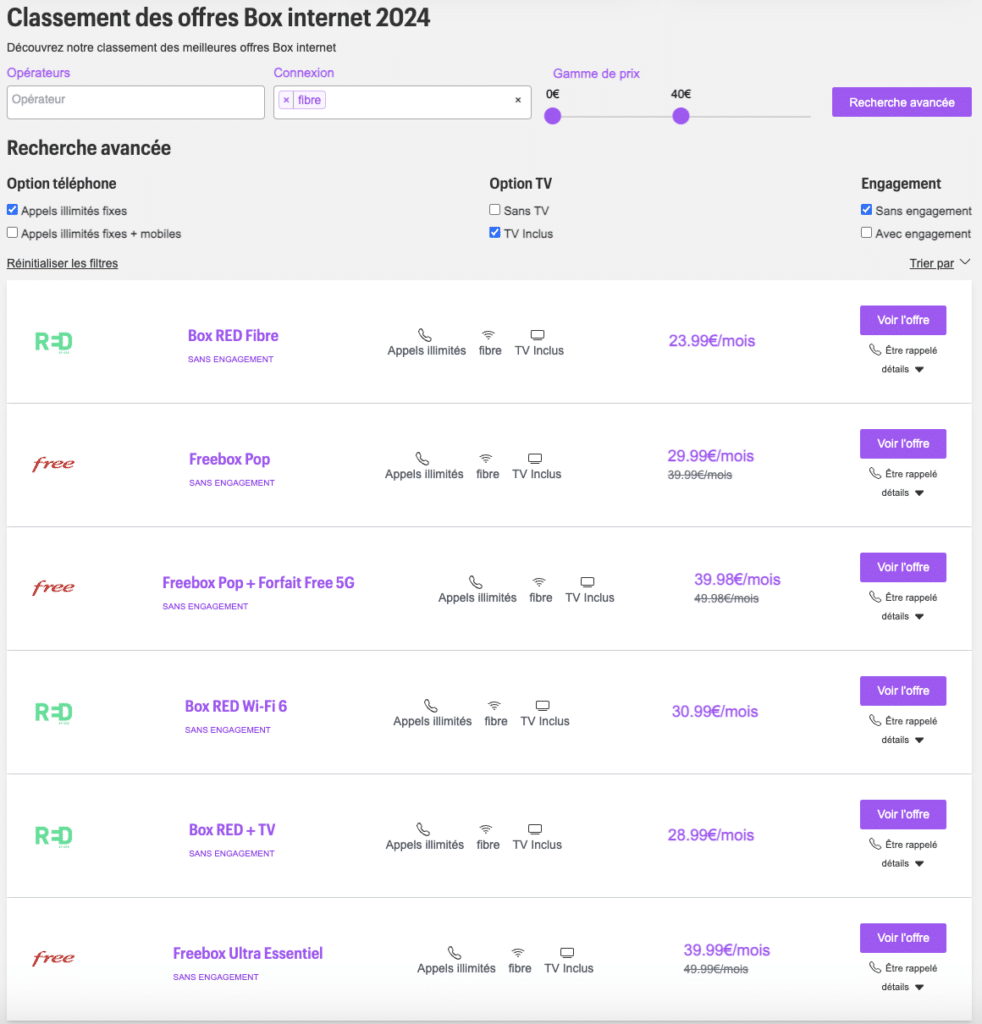Screen dimensions: 982x1024
Task: Click the wifi fibre icon in Freebox Pop row
Action: coord(487,459)
